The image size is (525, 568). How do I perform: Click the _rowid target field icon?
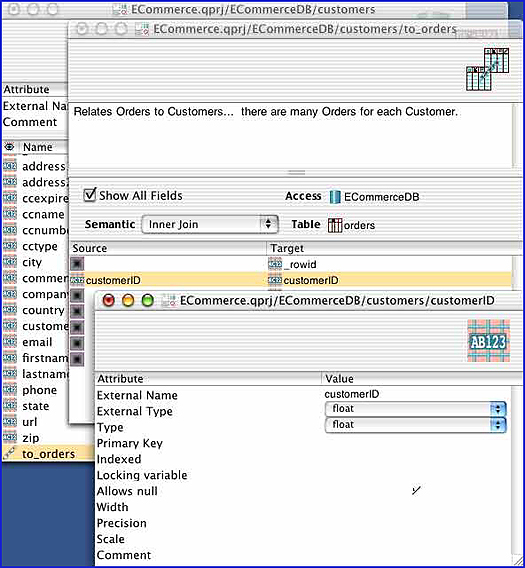point(275,264)
